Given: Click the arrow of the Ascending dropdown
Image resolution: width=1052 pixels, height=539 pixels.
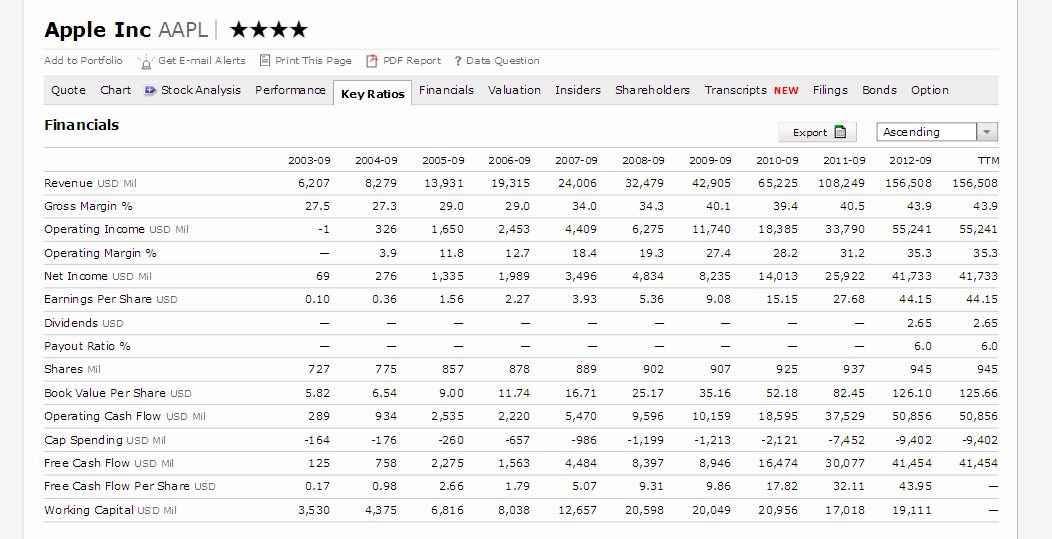Looking at the screenshot, I should point(986,132).
